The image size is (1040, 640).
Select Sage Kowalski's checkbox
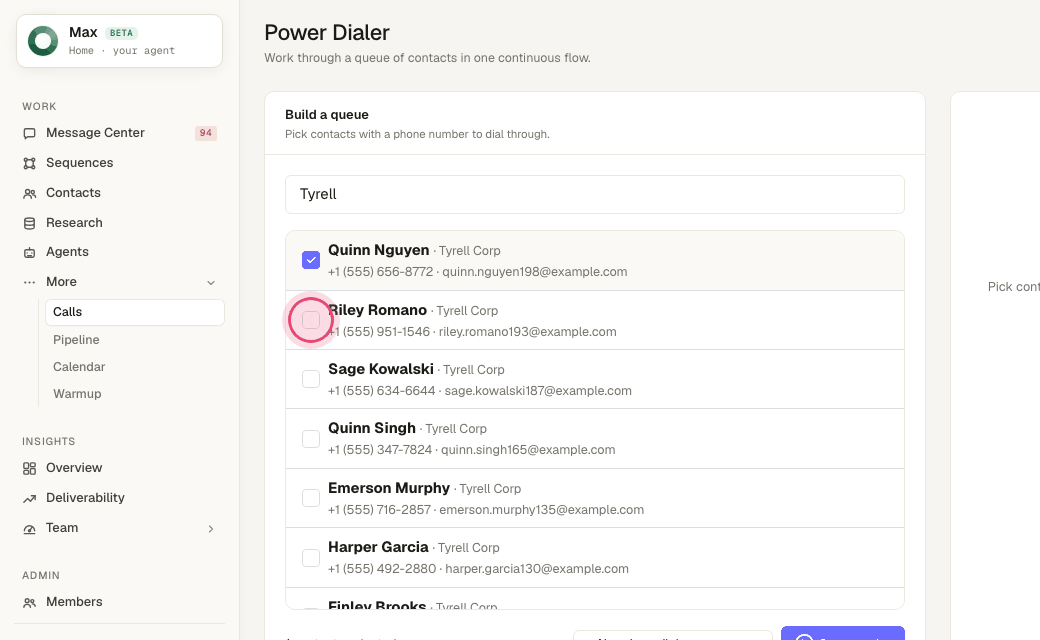(310, 379)
